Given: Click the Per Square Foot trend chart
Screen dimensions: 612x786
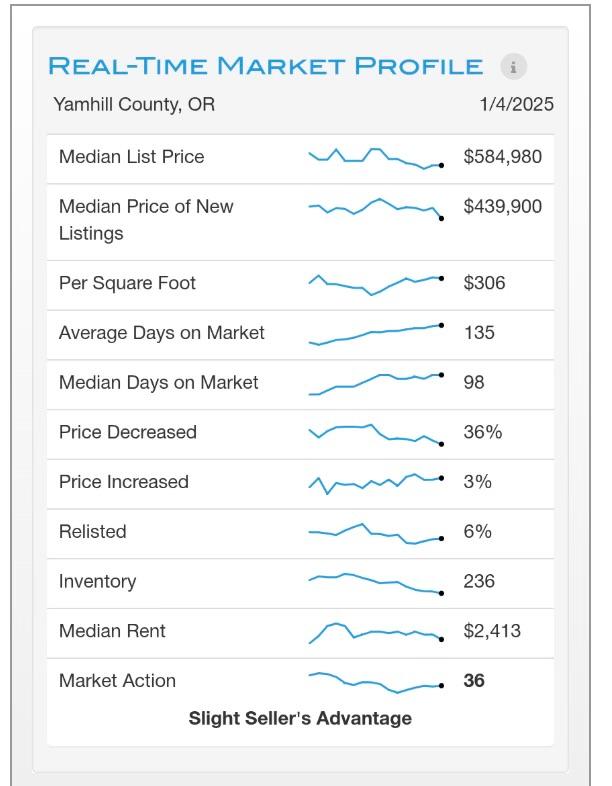Looking at the screenshot, I should click(x=376, y=285).
